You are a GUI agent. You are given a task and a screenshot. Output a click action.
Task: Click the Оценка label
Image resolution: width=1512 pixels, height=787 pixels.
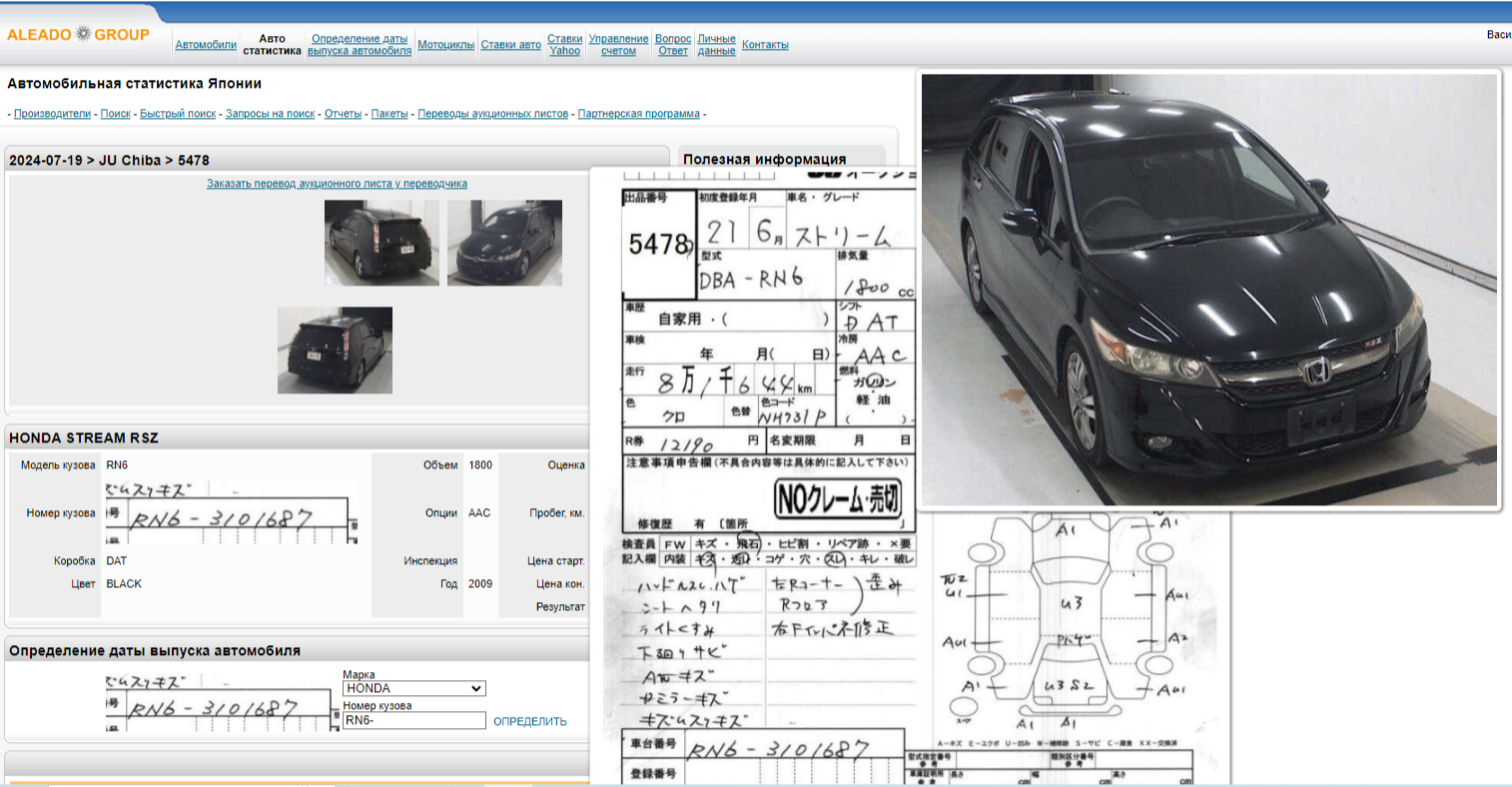tap(566, 465)
